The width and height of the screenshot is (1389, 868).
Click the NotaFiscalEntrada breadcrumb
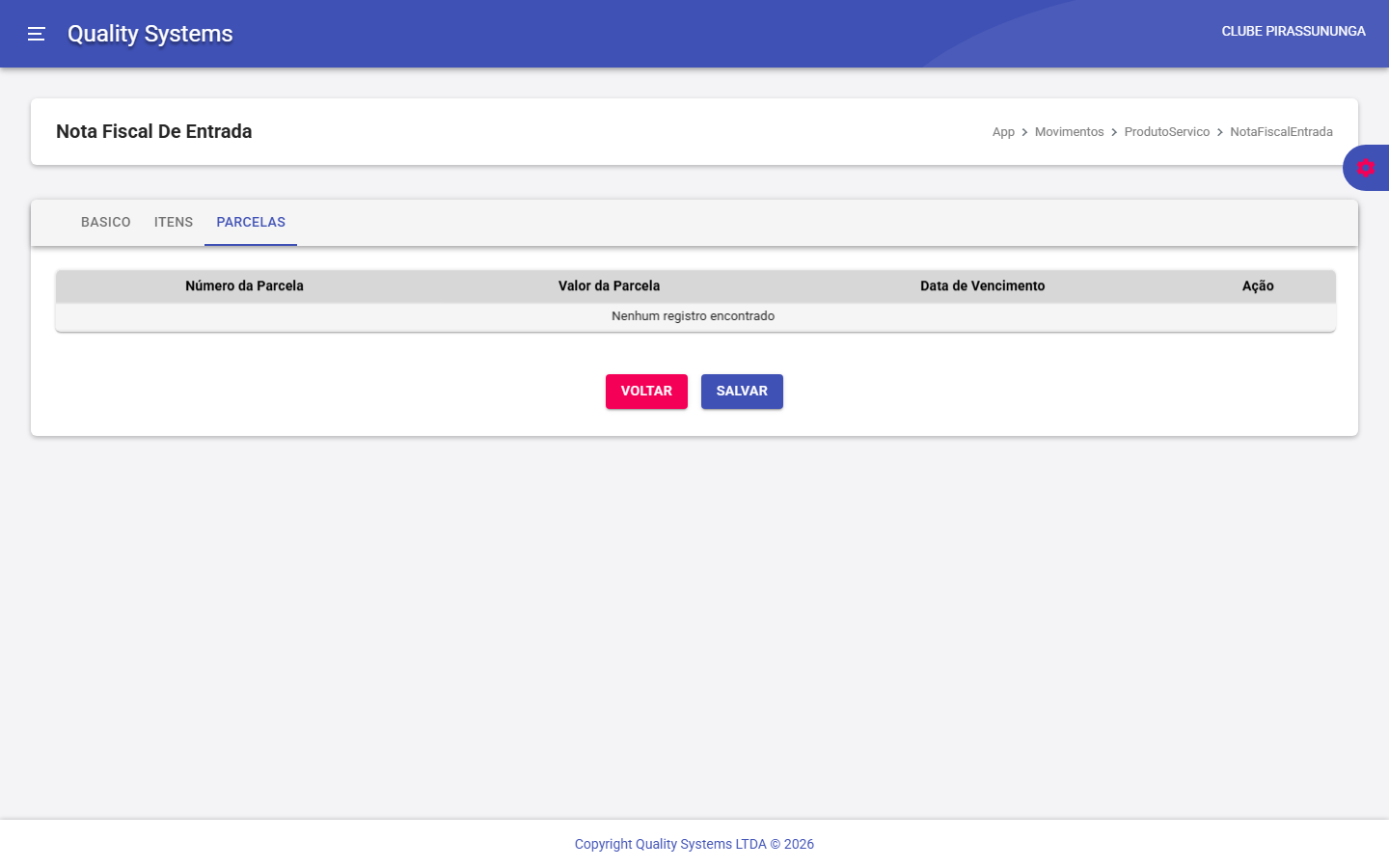1281,132
